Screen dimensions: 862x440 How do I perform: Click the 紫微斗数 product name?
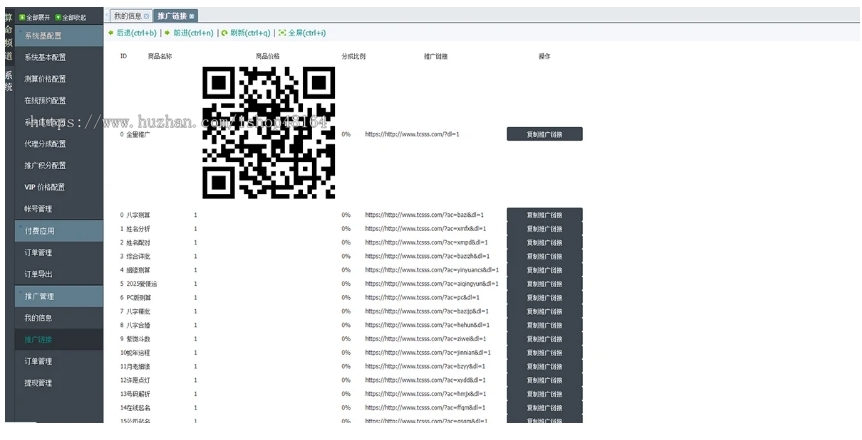[x=138, y=339]
